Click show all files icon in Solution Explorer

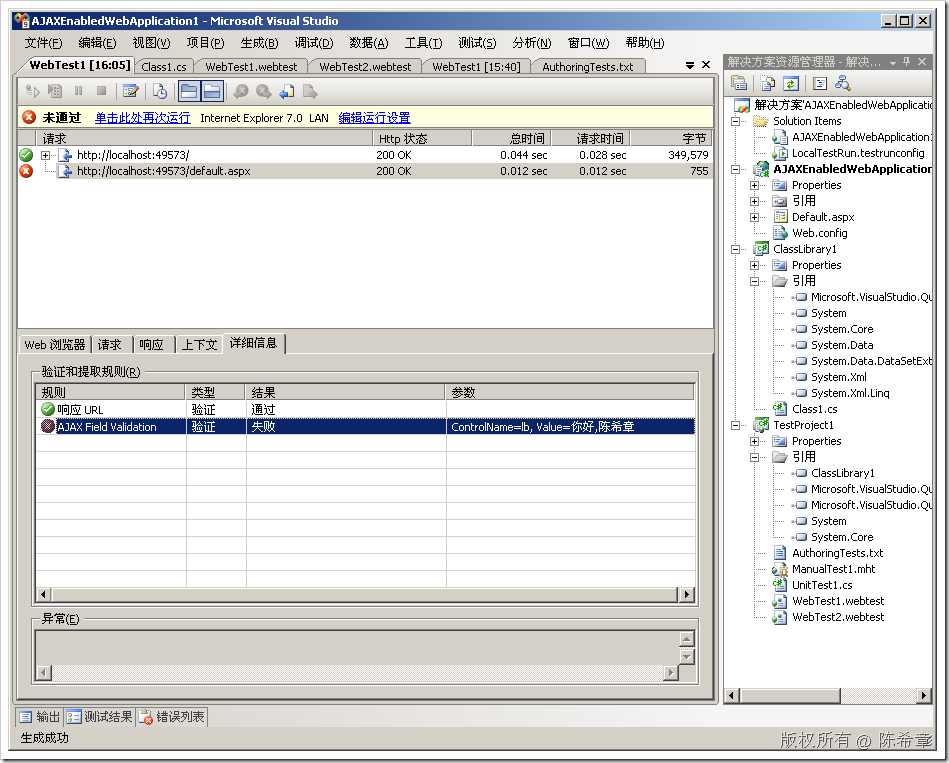click(x=767, y=83)
